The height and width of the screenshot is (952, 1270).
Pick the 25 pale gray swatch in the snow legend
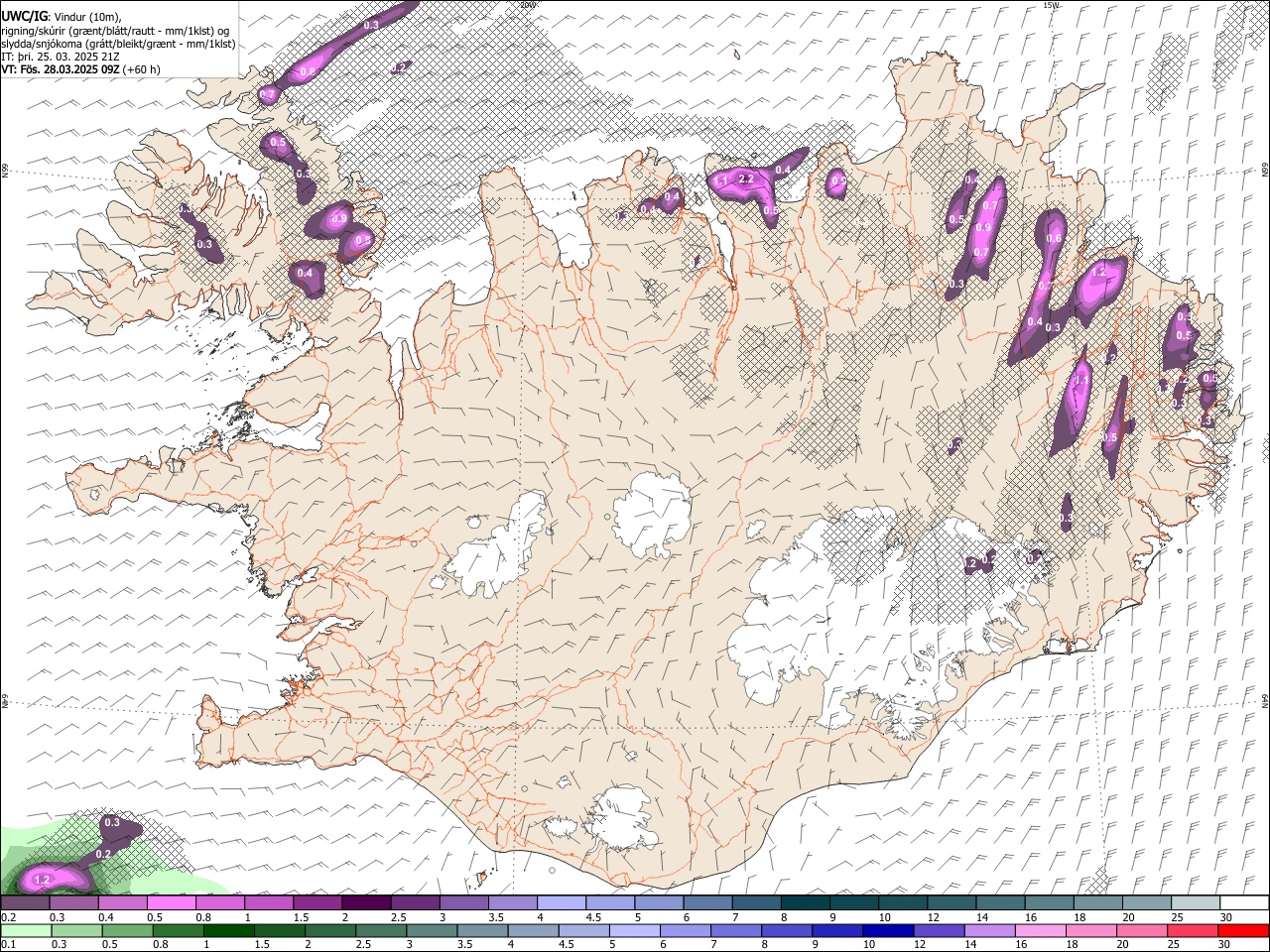point(1195,903)
